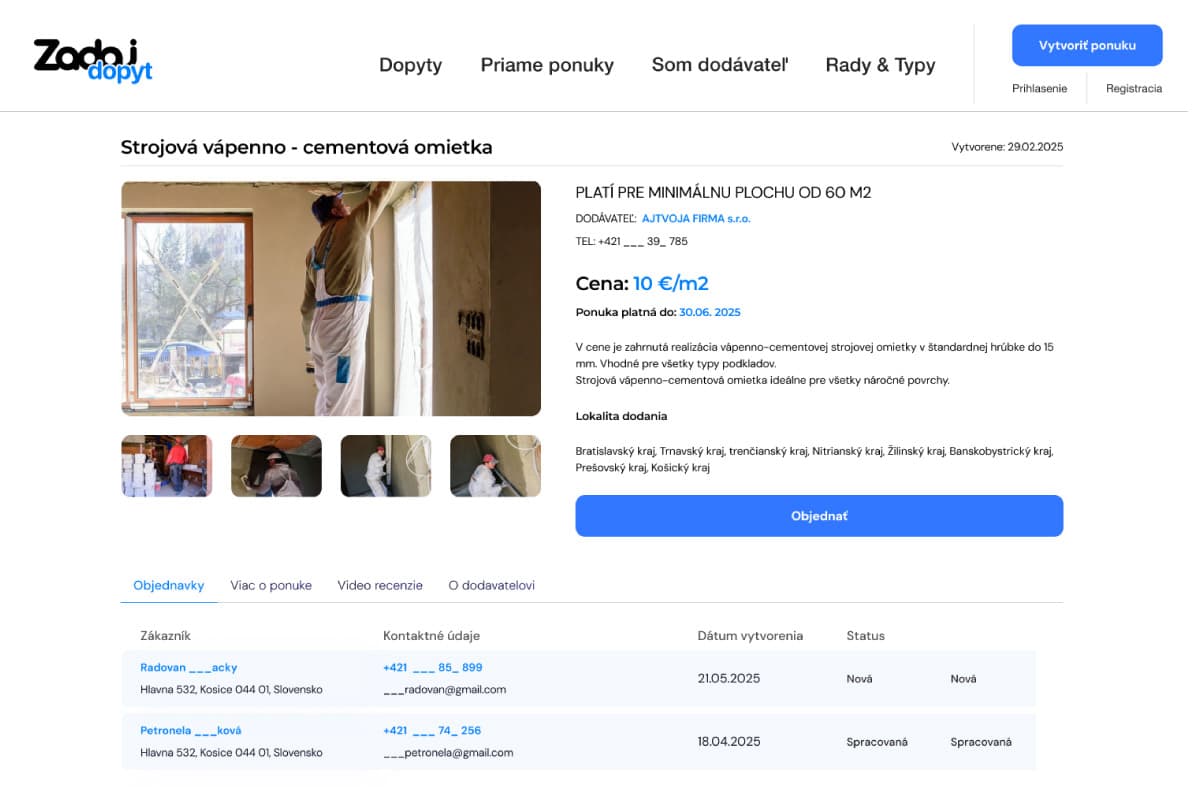Select the fourth gallery thumbnail
The height and width of the screenshot is (800, 1200).
coord(495,466)
